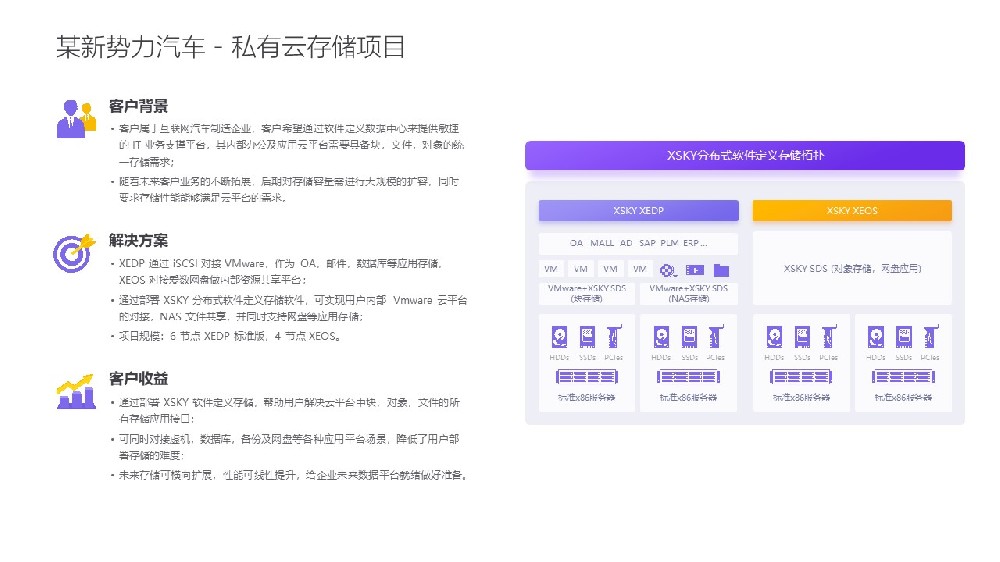Select the film reel icon beside the VM boxes

tap(669, 270)
